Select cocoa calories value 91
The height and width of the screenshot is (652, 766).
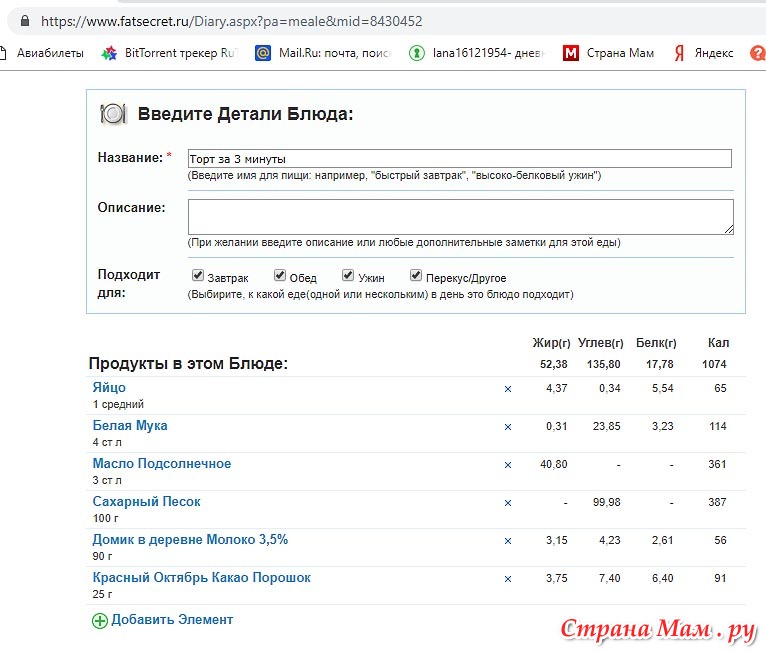720,578
